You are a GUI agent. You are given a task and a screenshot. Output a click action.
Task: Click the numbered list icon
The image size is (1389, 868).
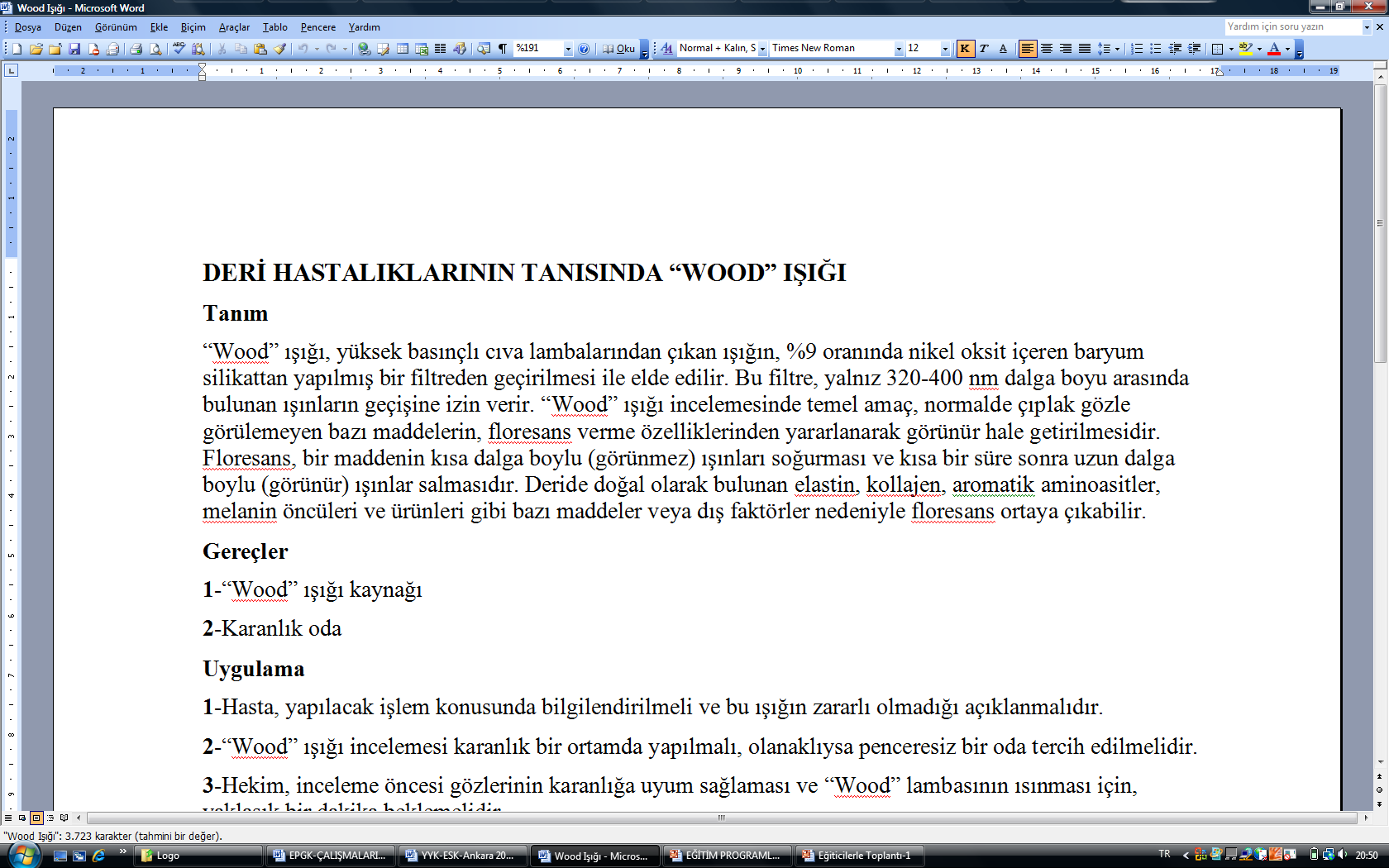point(1137,49)
